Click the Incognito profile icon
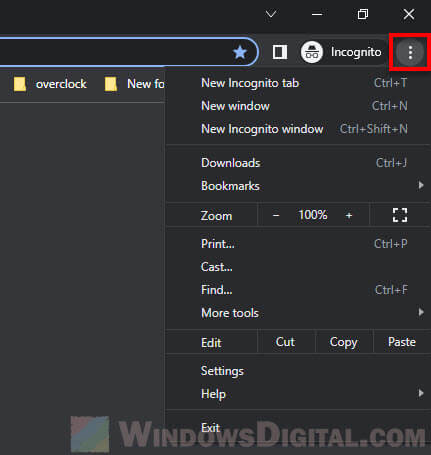The image size is (431, 455). point(312,52)
